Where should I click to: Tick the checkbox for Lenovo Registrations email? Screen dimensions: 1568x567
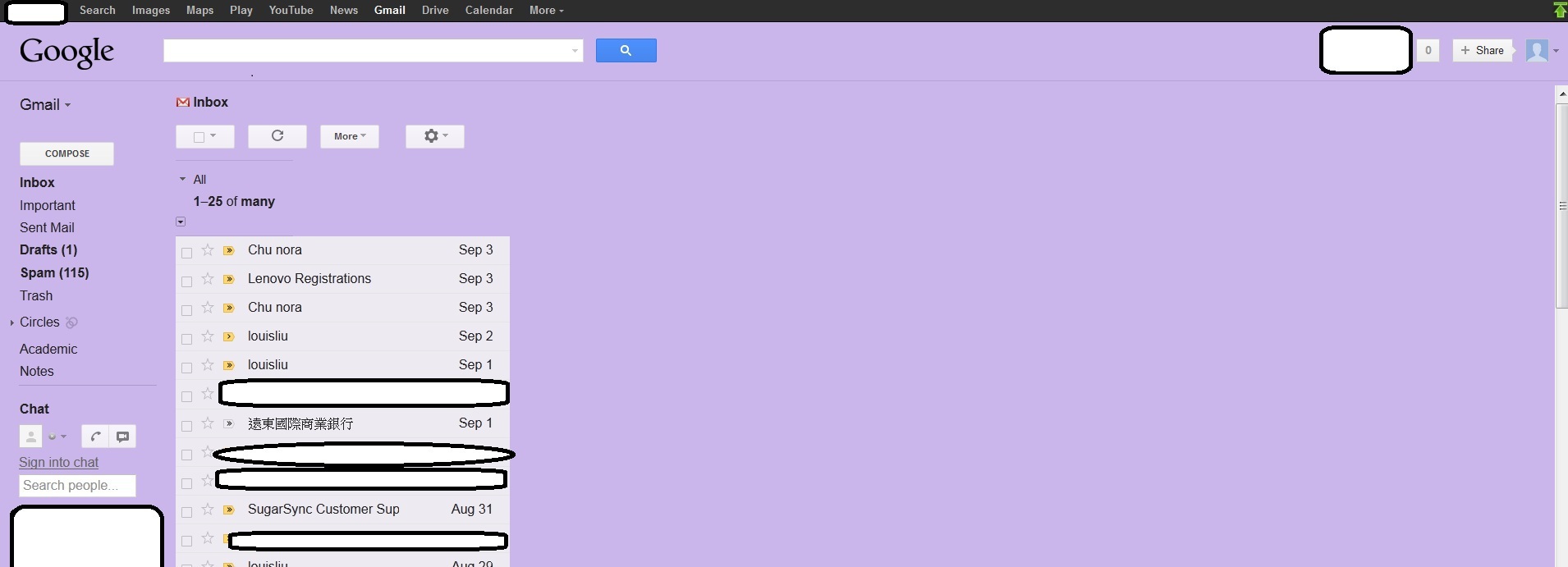pos(186,281)
